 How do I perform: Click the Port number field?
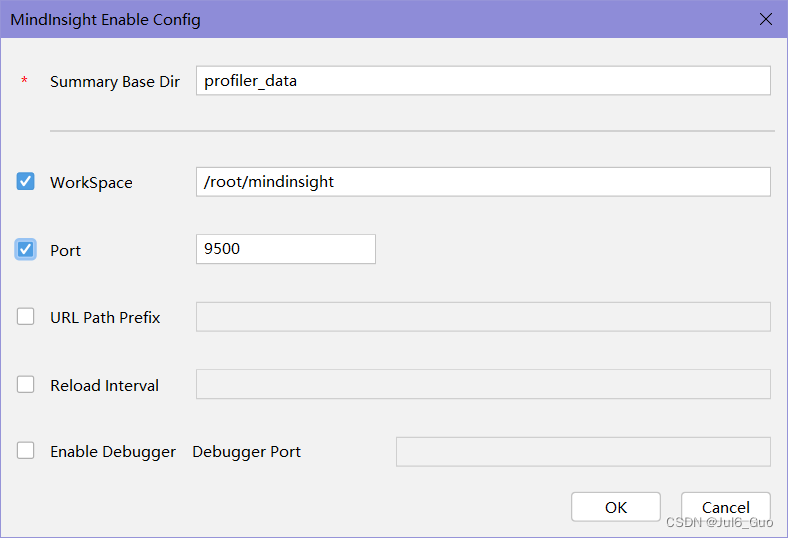coord(285,249)
